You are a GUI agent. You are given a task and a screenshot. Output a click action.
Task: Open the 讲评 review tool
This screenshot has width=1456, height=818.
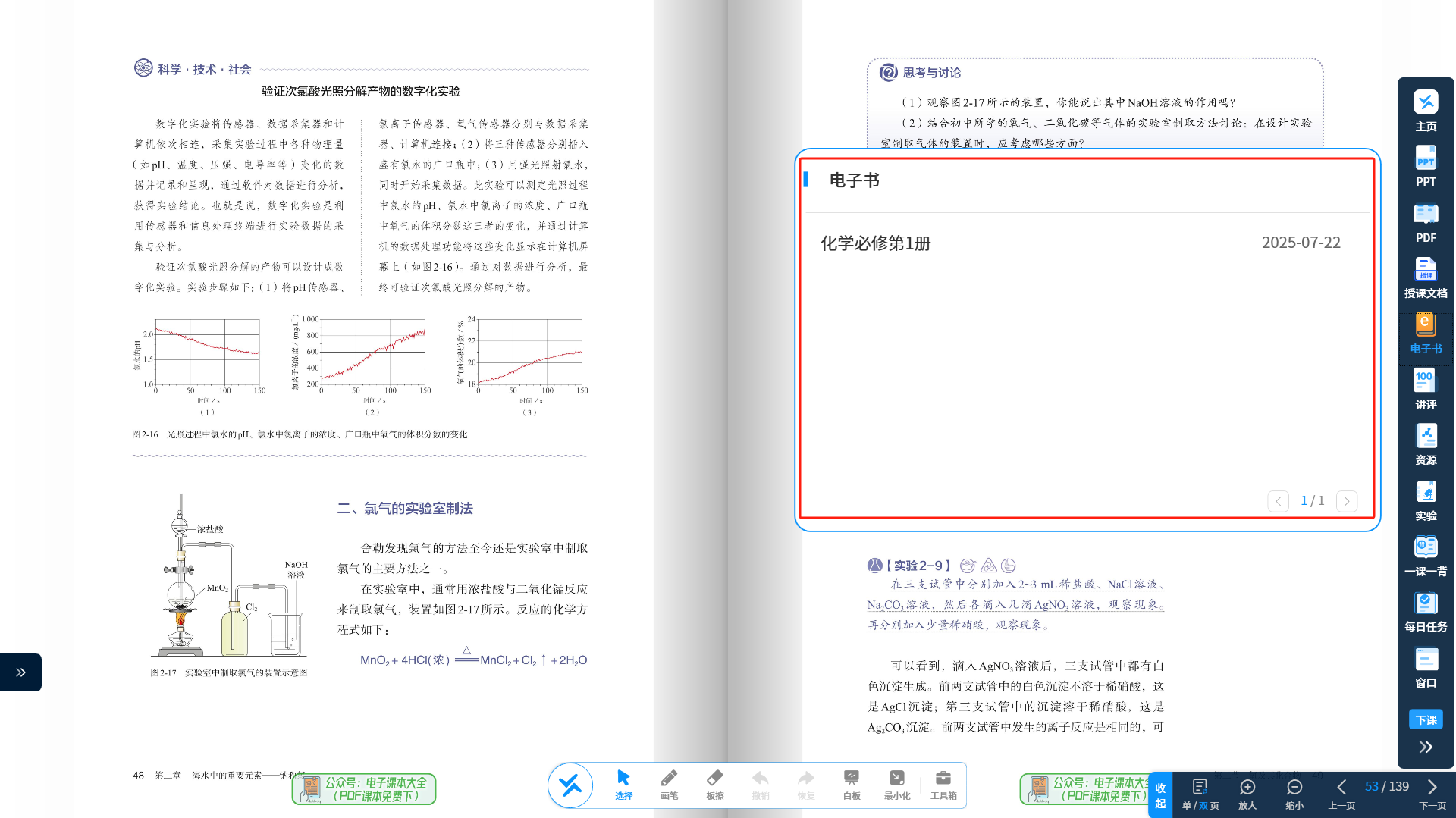click(1426, 389)
